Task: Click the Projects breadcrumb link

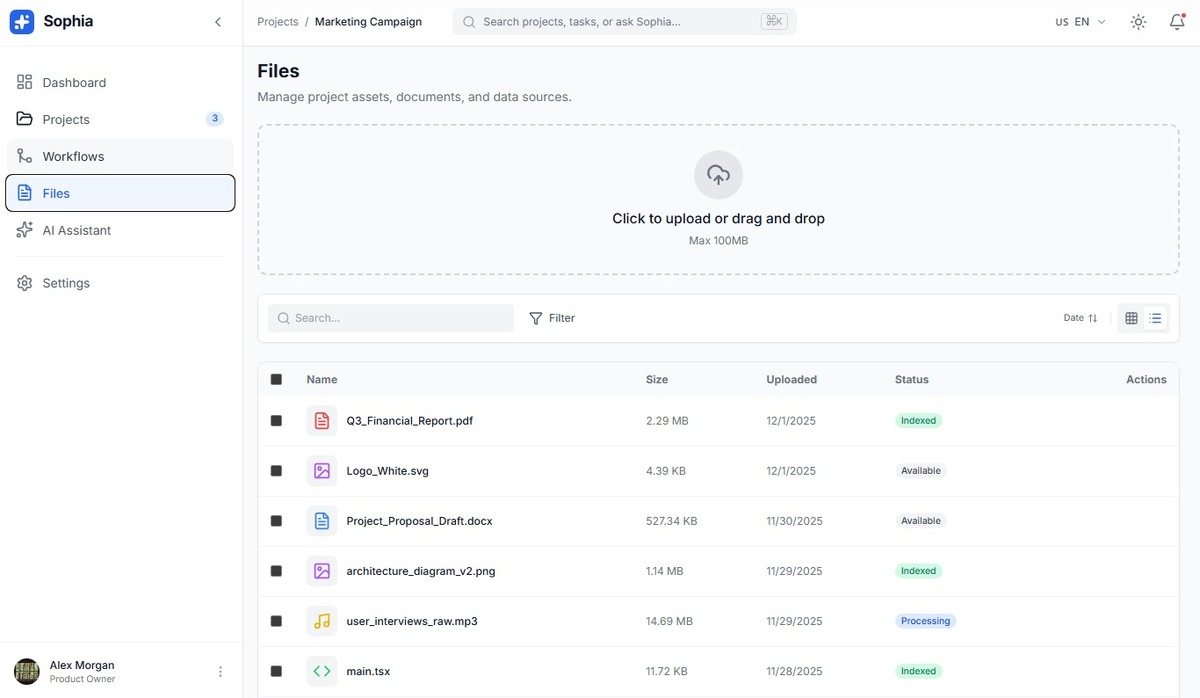Action: pyautogui.click(x=278, y=22)
